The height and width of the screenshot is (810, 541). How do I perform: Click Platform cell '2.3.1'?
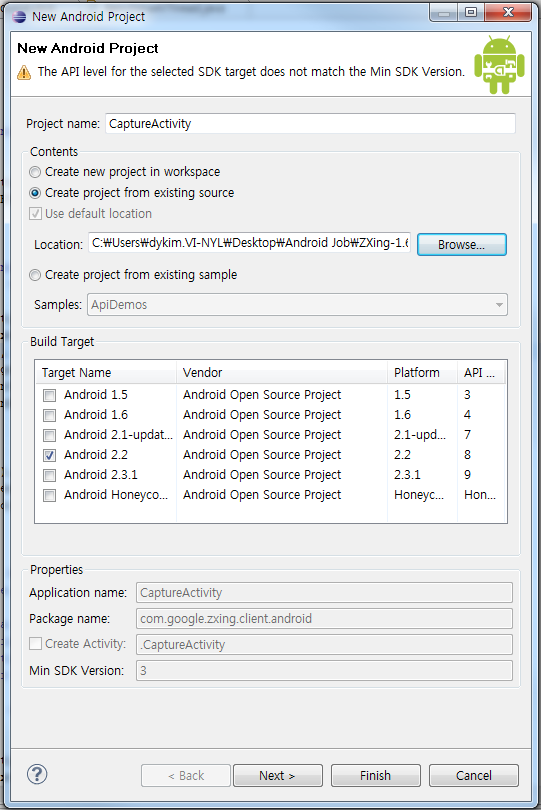(407, 475)
